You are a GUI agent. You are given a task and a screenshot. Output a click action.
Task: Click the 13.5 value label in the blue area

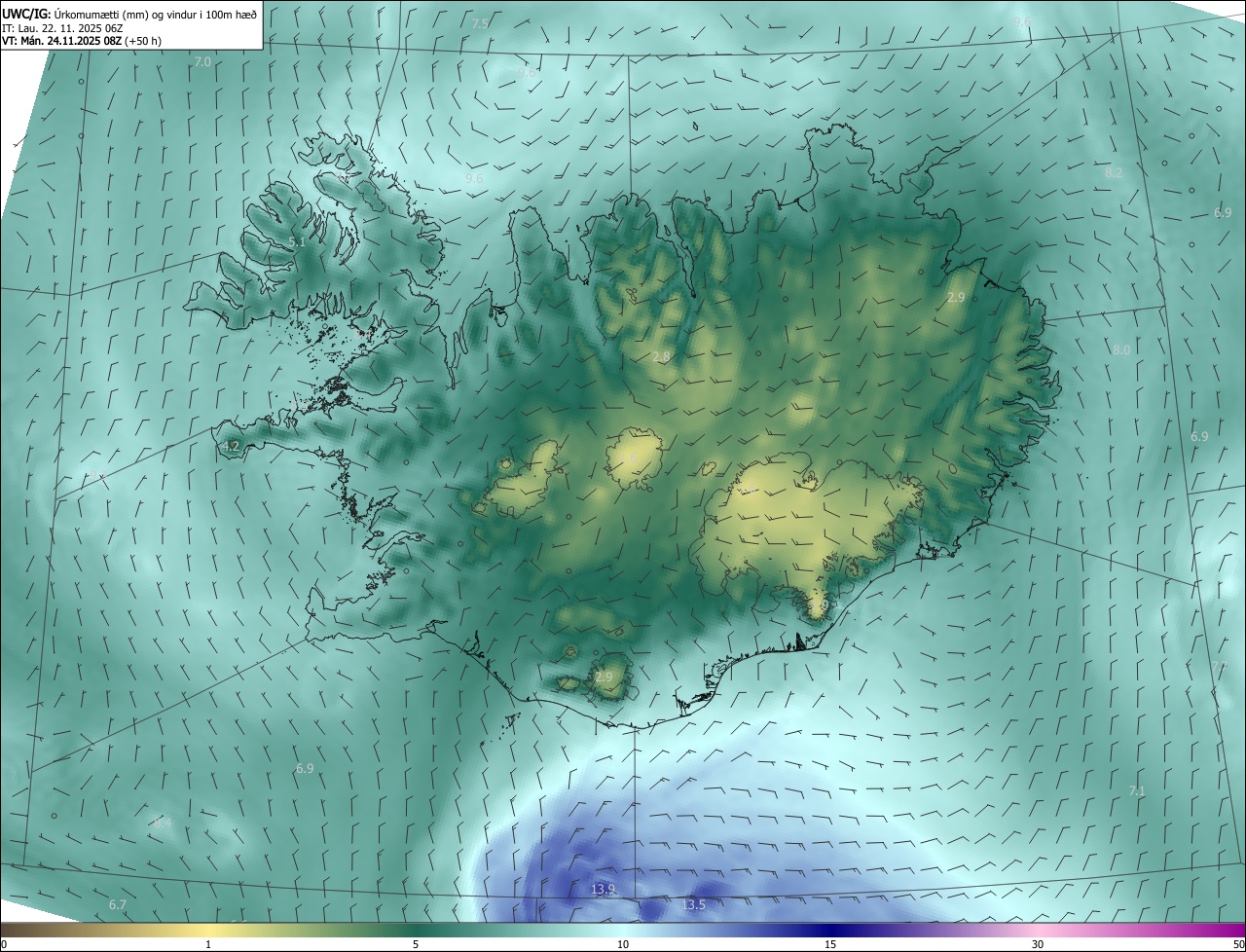[x=693, y=904]
